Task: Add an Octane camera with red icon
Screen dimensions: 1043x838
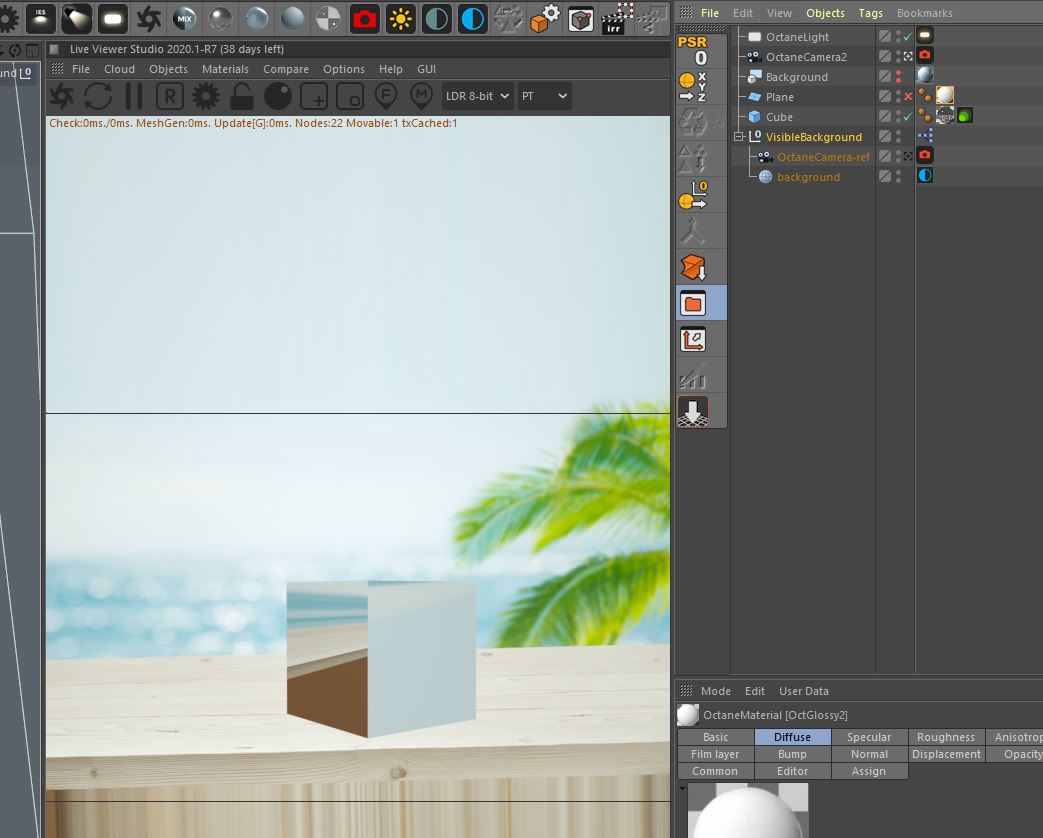Action: [365, 19]
